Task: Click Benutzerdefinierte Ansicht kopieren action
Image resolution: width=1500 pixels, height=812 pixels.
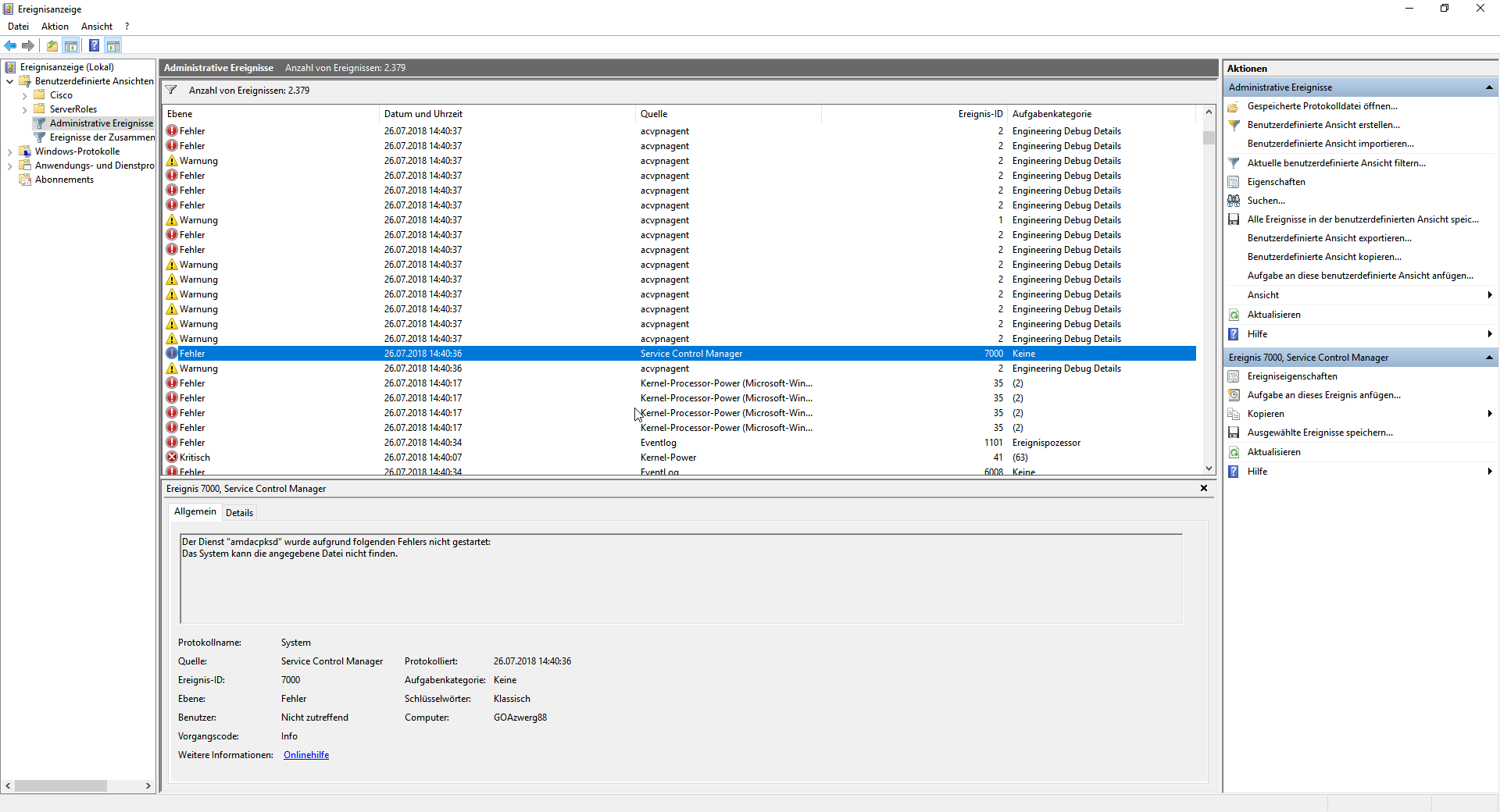Action: (x=1324, y=257)
